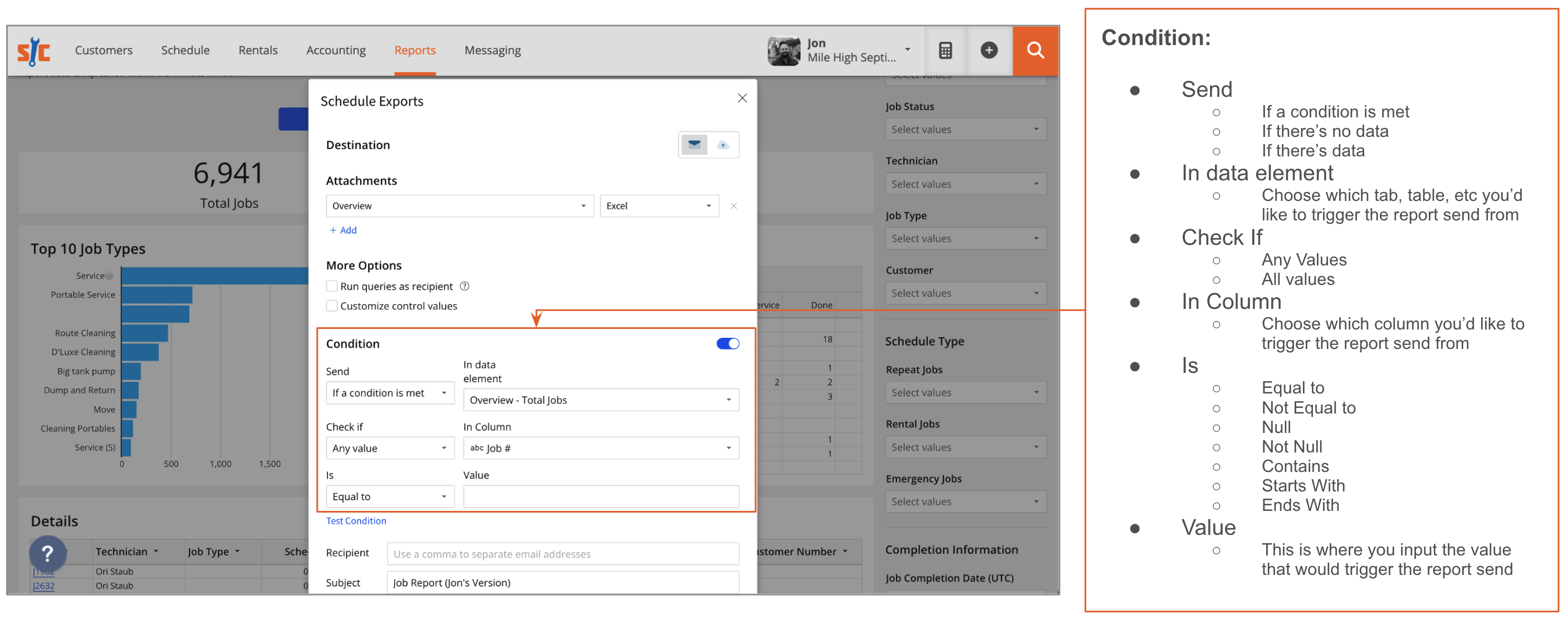Expand the Jon user account dropdown arrow
Screen dimensions: 1568x620
[x=907, y=50]
